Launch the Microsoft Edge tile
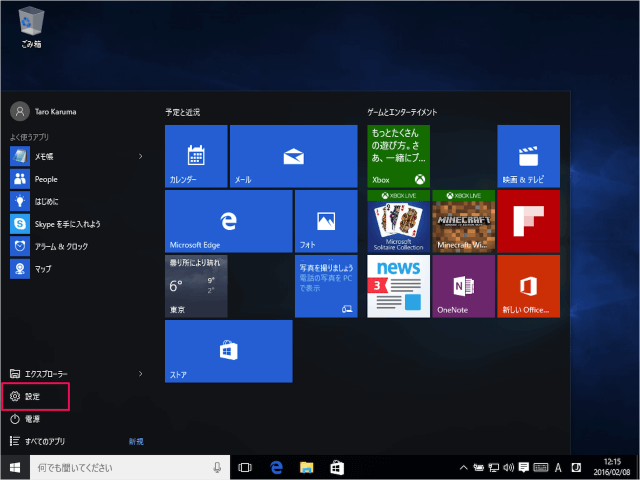640x480 pixels. [x=229, y=221]
